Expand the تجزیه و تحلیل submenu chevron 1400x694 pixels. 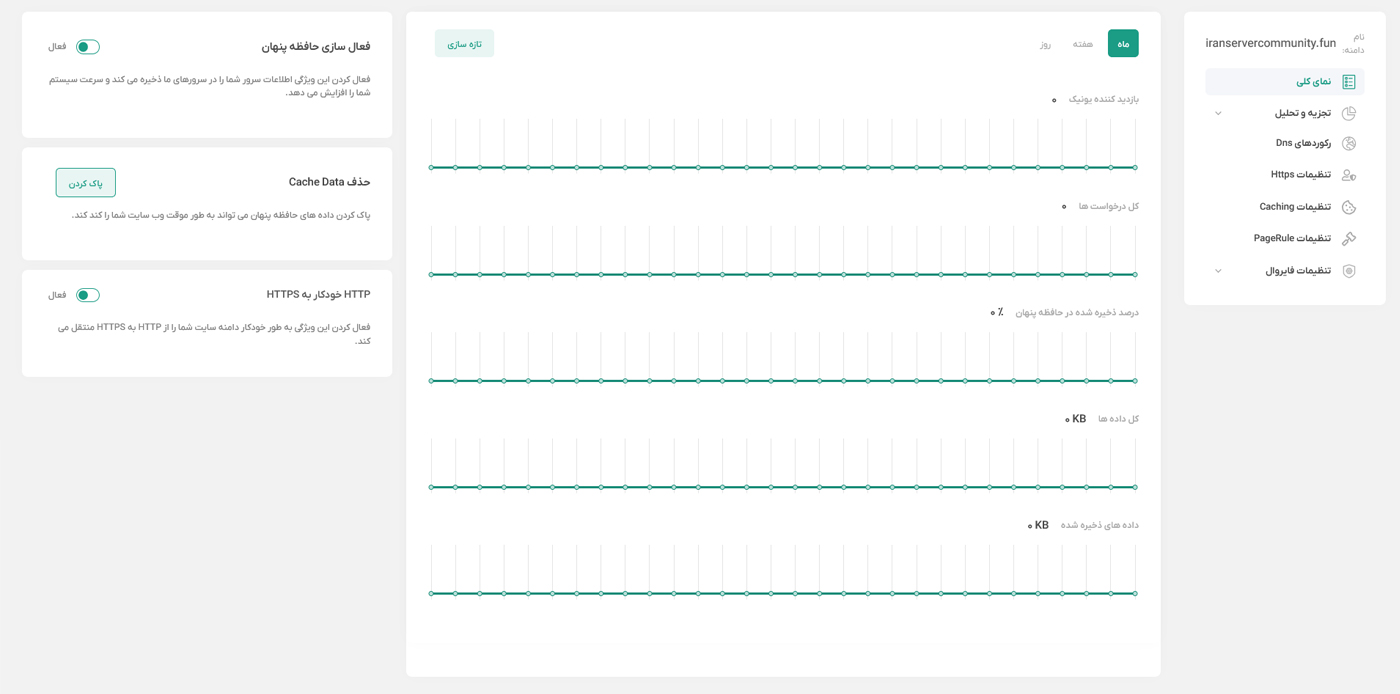(1218, 114)
